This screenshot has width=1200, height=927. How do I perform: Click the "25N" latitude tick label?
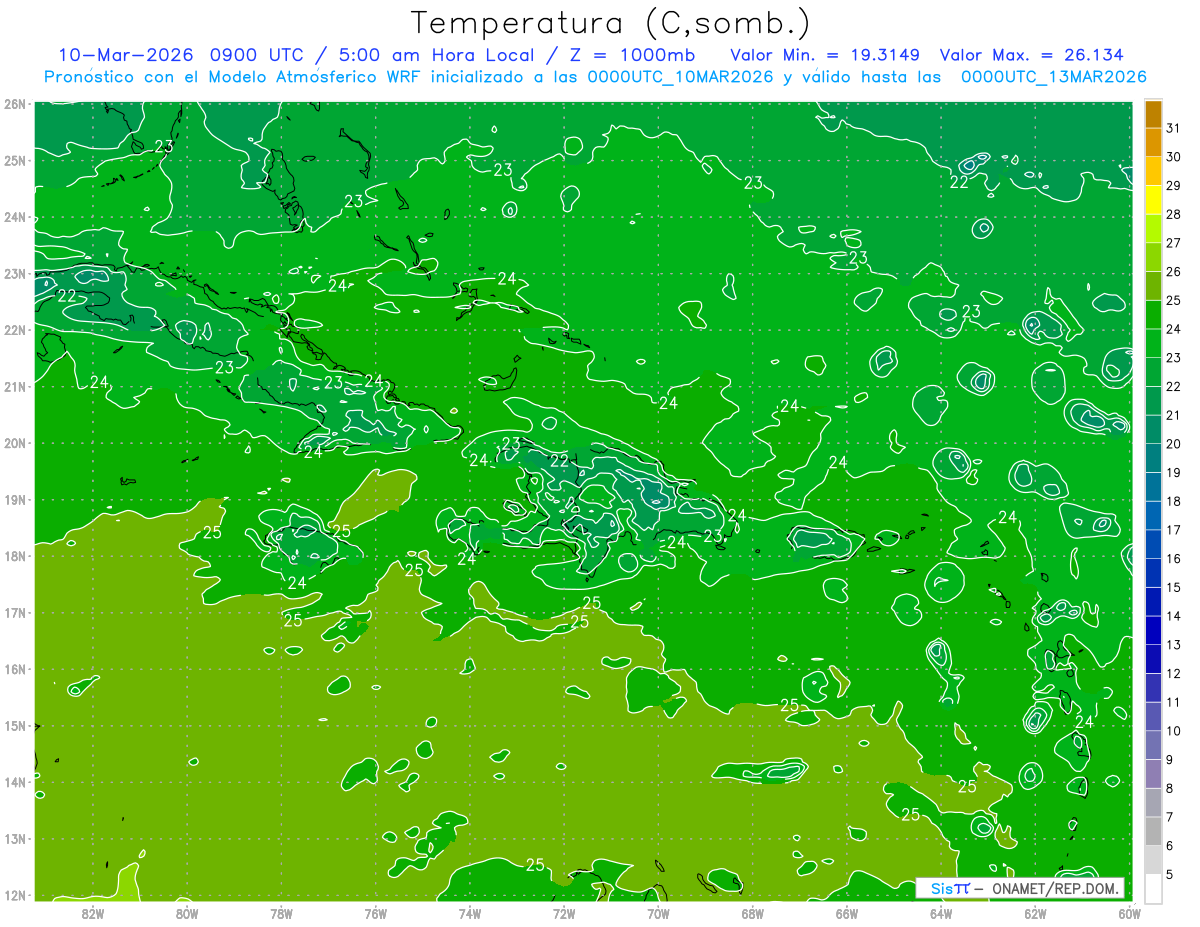[x=14, y=160]
